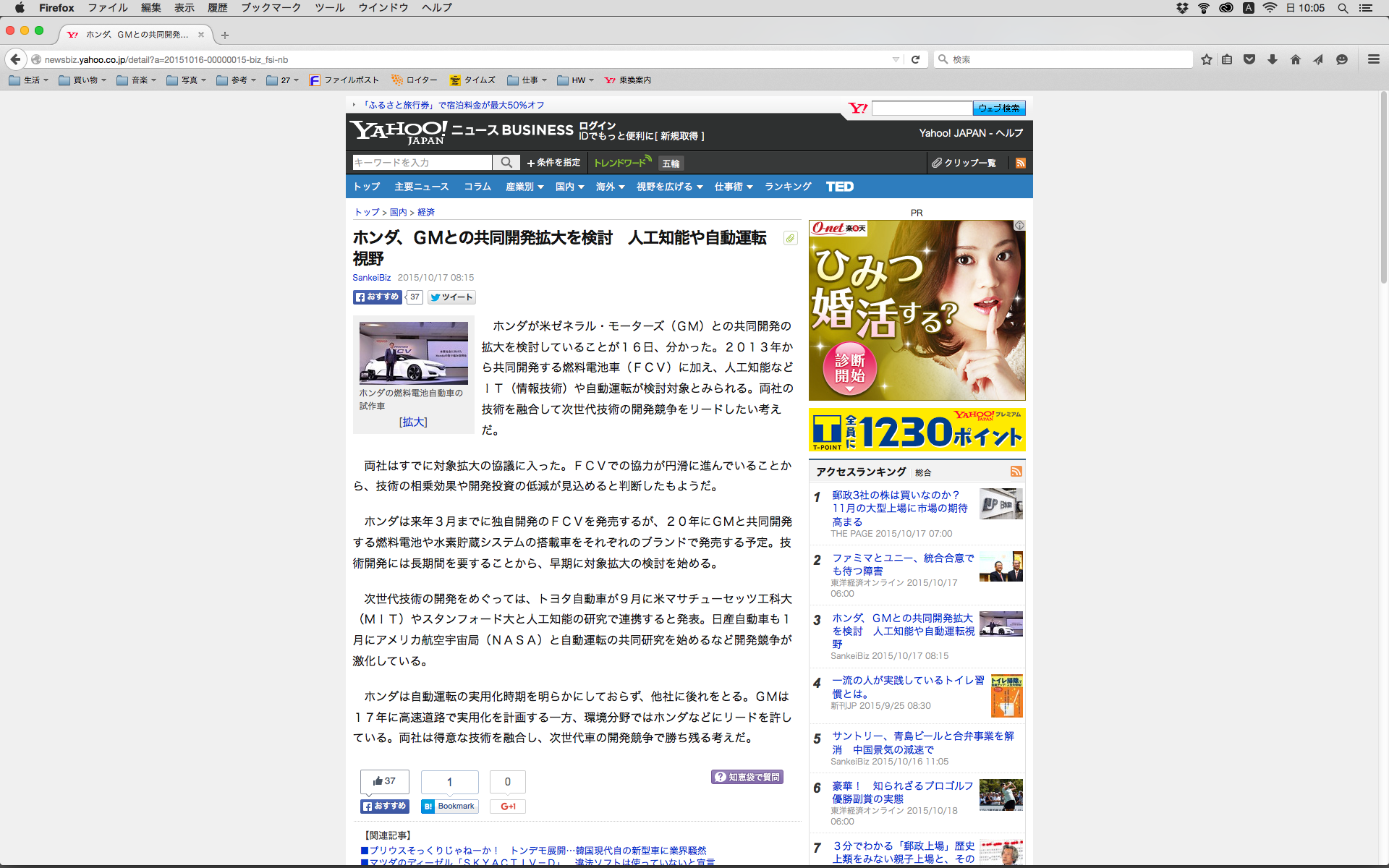Open the 生活 bookmarks folder dropdown
This screenshot has width=1389, height=868.
30,80
